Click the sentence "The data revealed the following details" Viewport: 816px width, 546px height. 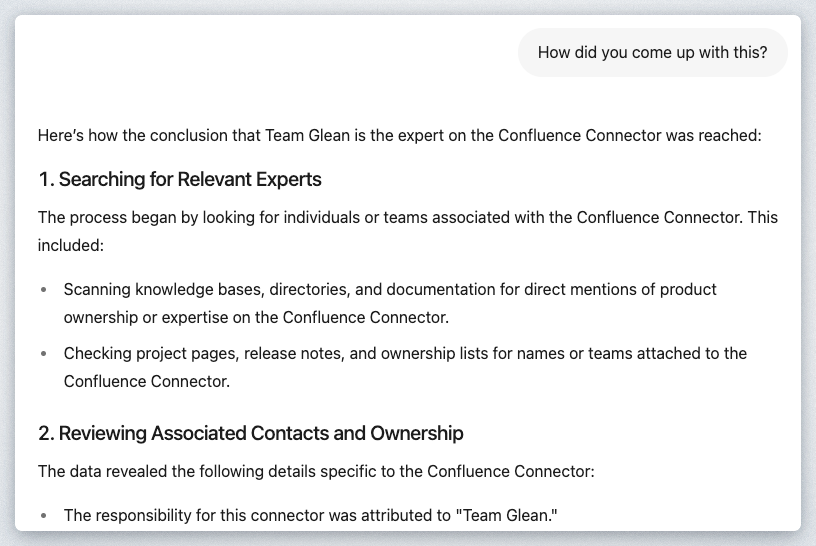(316, 470)
